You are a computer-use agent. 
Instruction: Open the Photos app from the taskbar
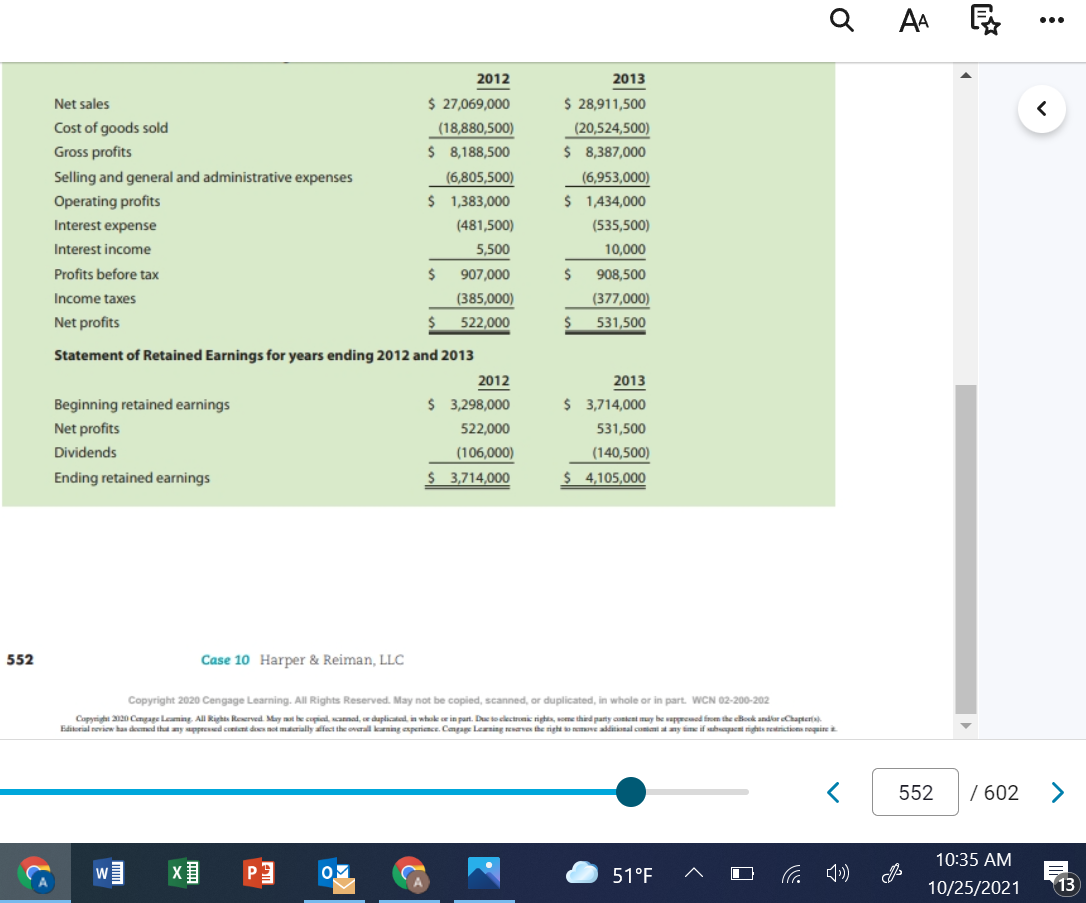click(x=484, y=872)
